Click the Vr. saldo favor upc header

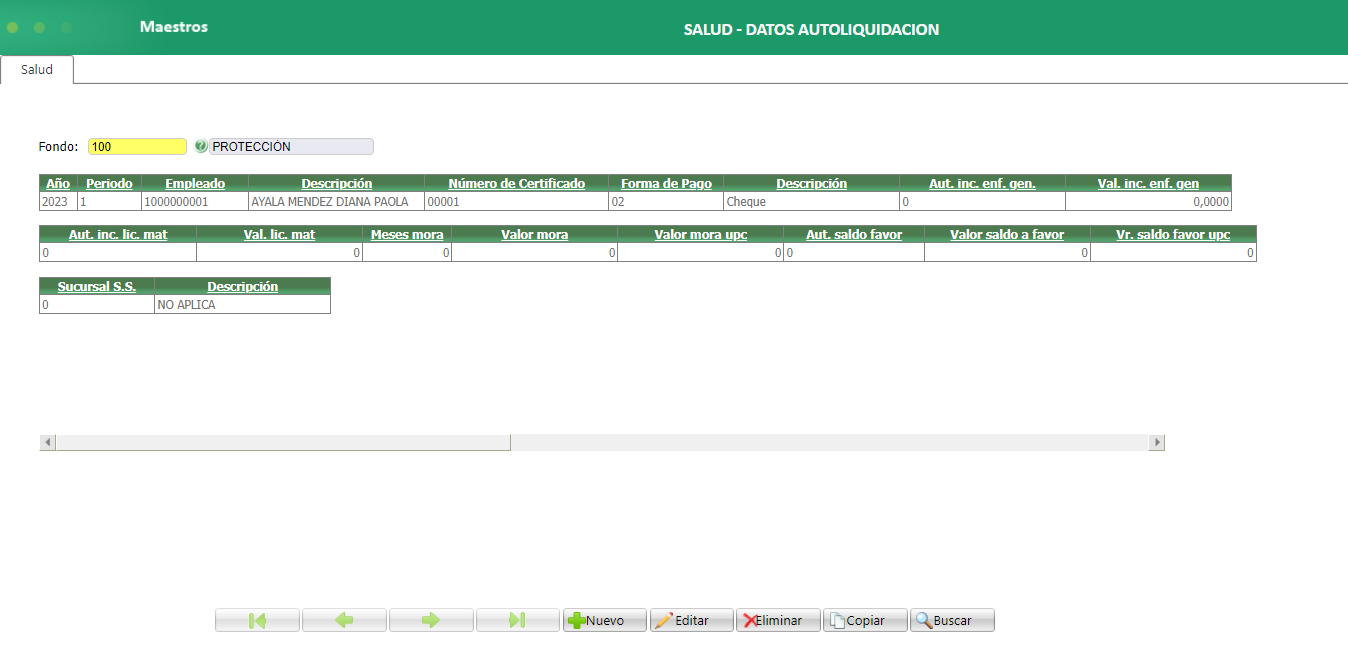[x=1173, y=234]
